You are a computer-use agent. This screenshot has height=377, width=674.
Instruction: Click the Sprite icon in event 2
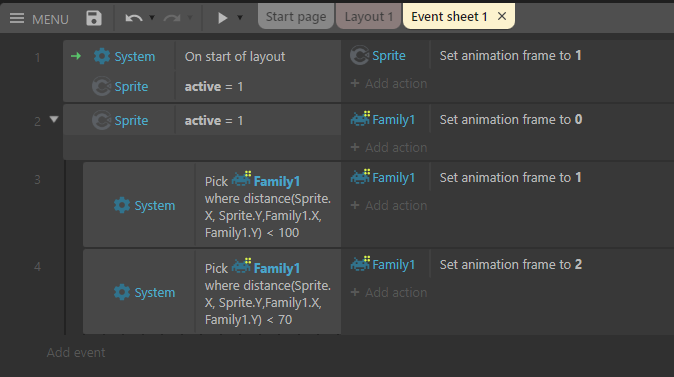pyautogui.click(x=101, y=120)
